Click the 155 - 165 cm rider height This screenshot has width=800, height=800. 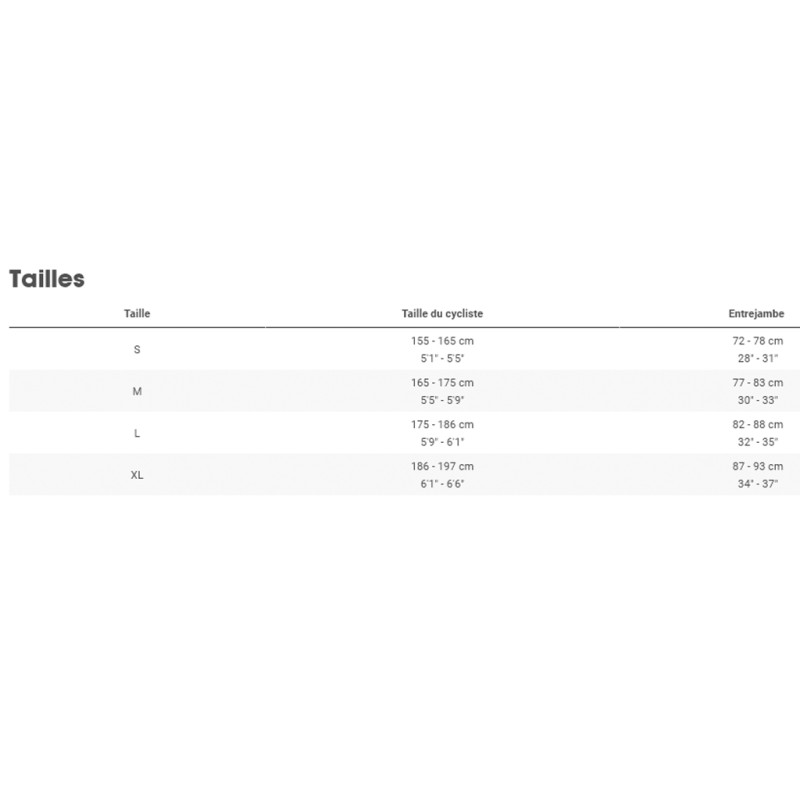(442, 341)
